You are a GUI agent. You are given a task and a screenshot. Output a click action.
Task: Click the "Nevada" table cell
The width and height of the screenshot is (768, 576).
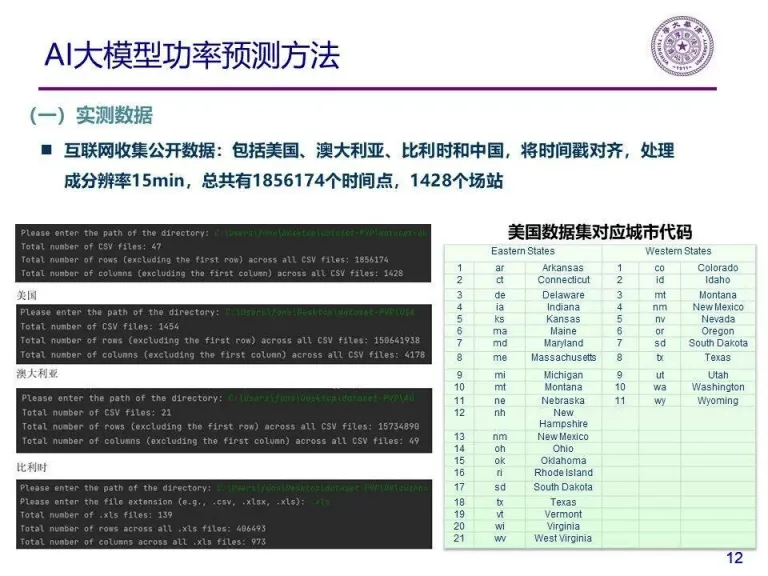(718, 319)
